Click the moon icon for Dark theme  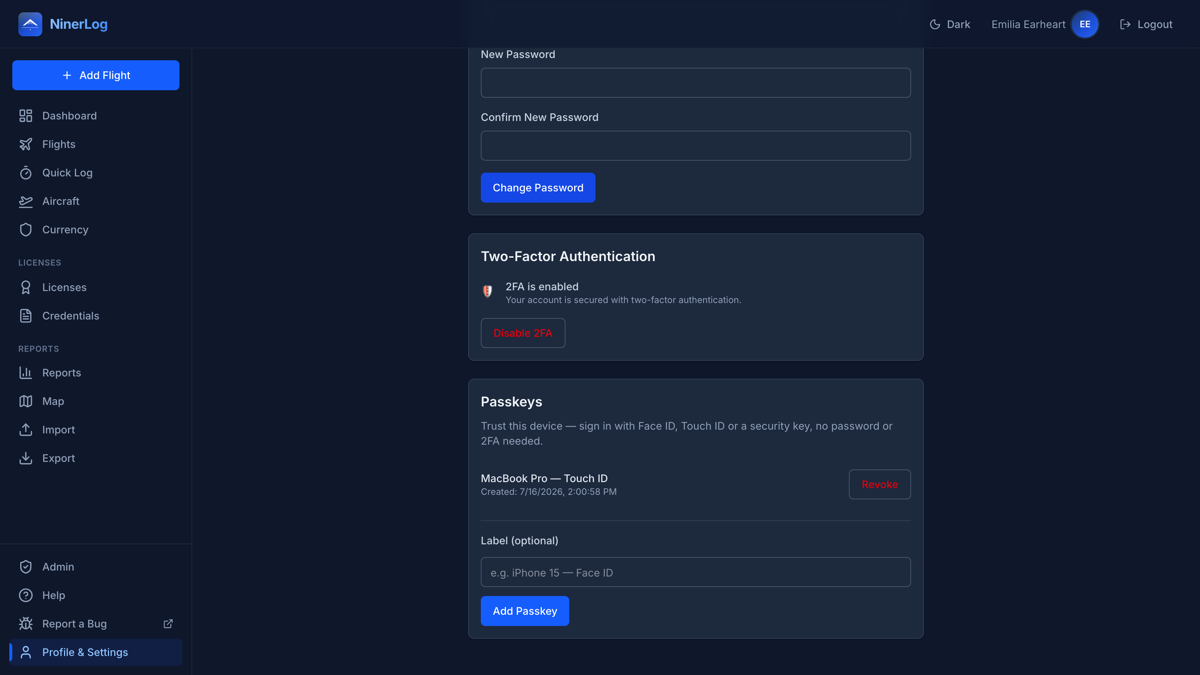coord(935,24)
